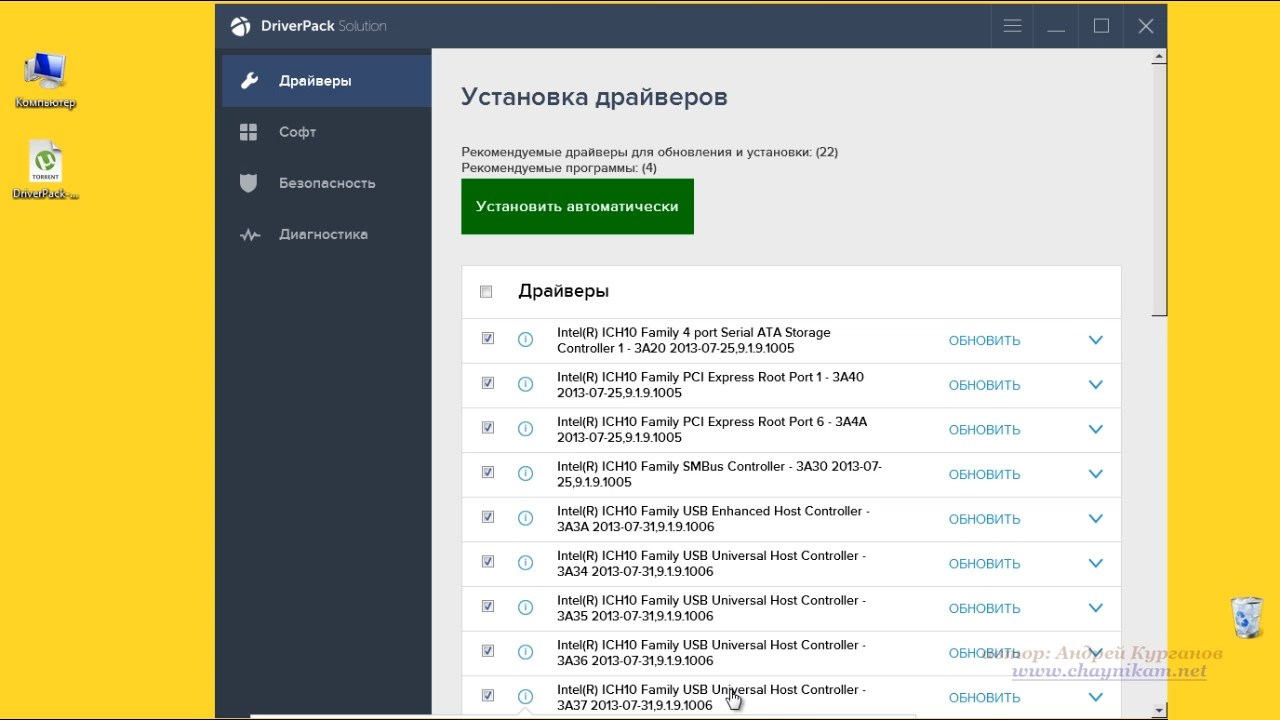Uncheck USB Universal Host Controller 3A34 checkbox
This screenshot has height=720, width=1280.
pos(488,562)
